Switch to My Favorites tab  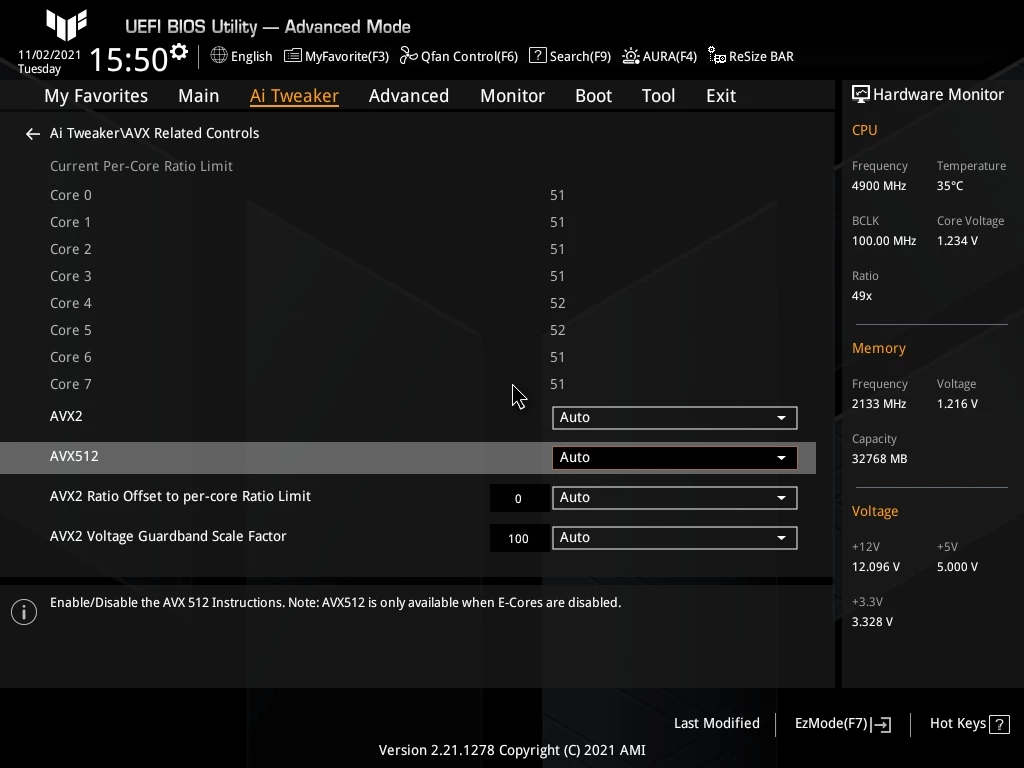point(96,96)
